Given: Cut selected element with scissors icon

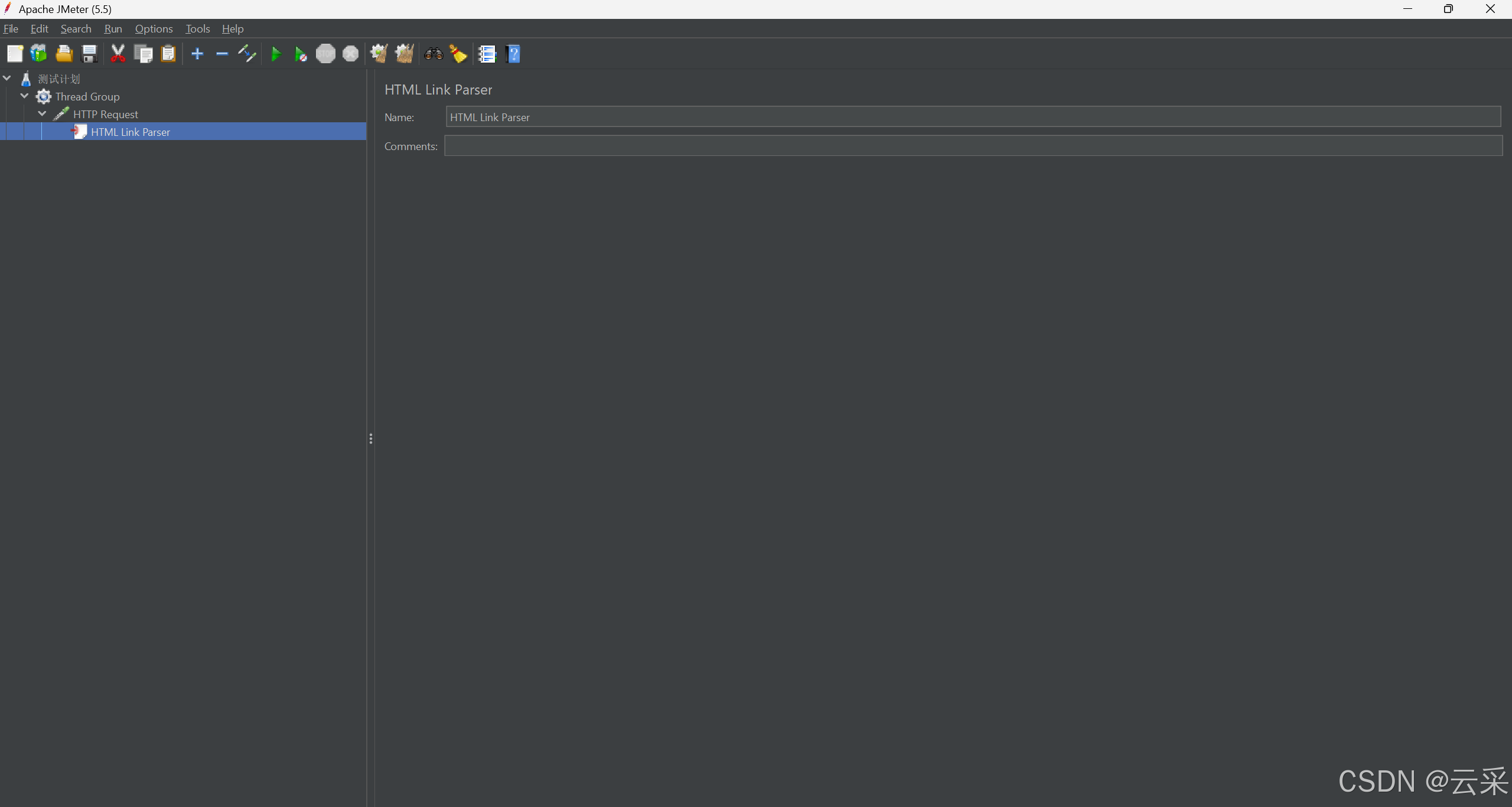Looking at the screenshot, I should coord(118,54).
